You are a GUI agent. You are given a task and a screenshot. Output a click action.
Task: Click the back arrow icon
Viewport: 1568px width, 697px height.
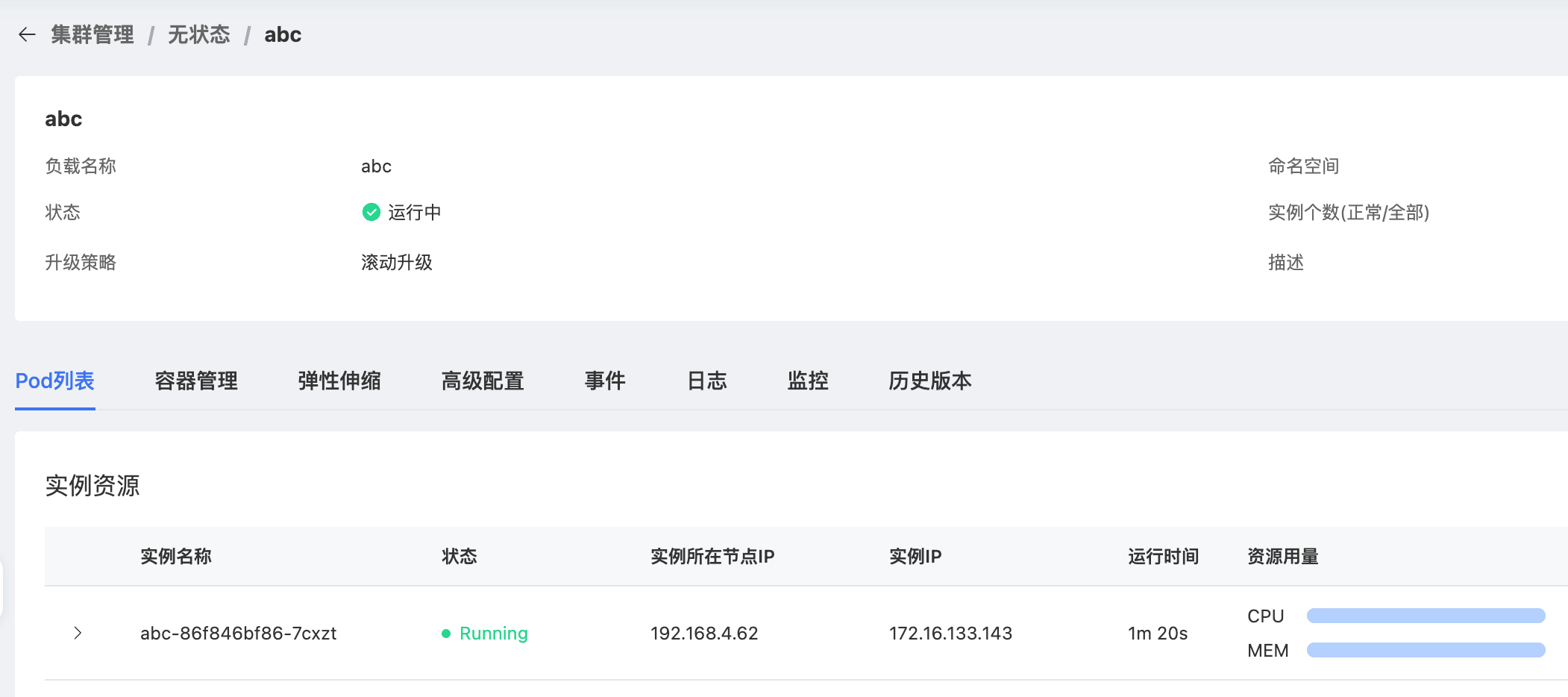27,34
